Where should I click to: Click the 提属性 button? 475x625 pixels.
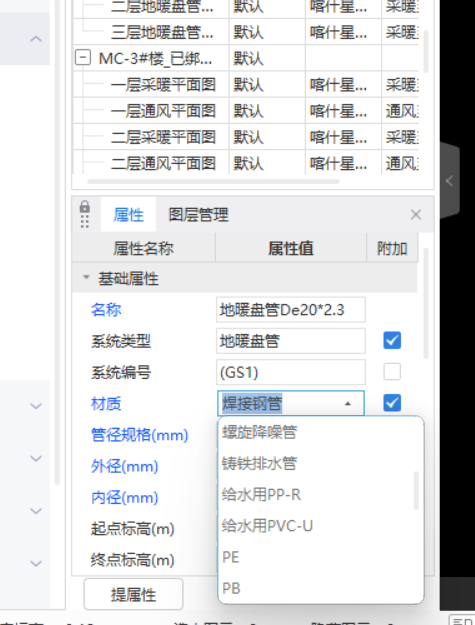pos(133,595)
